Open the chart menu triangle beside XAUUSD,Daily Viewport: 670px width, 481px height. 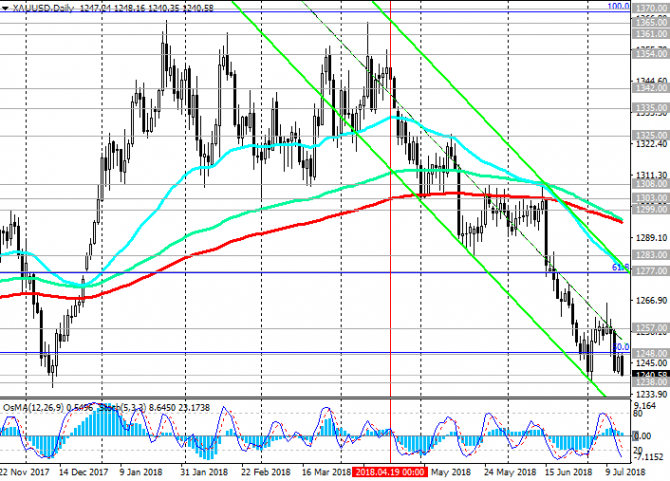(x=6, y=8)
